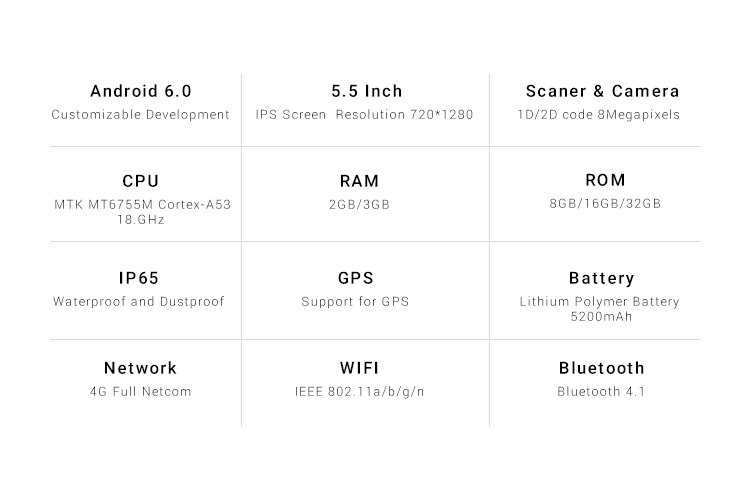750x500 pixels.
Task: Select Waterproof and Dustproof text
Action: point(139,301)
